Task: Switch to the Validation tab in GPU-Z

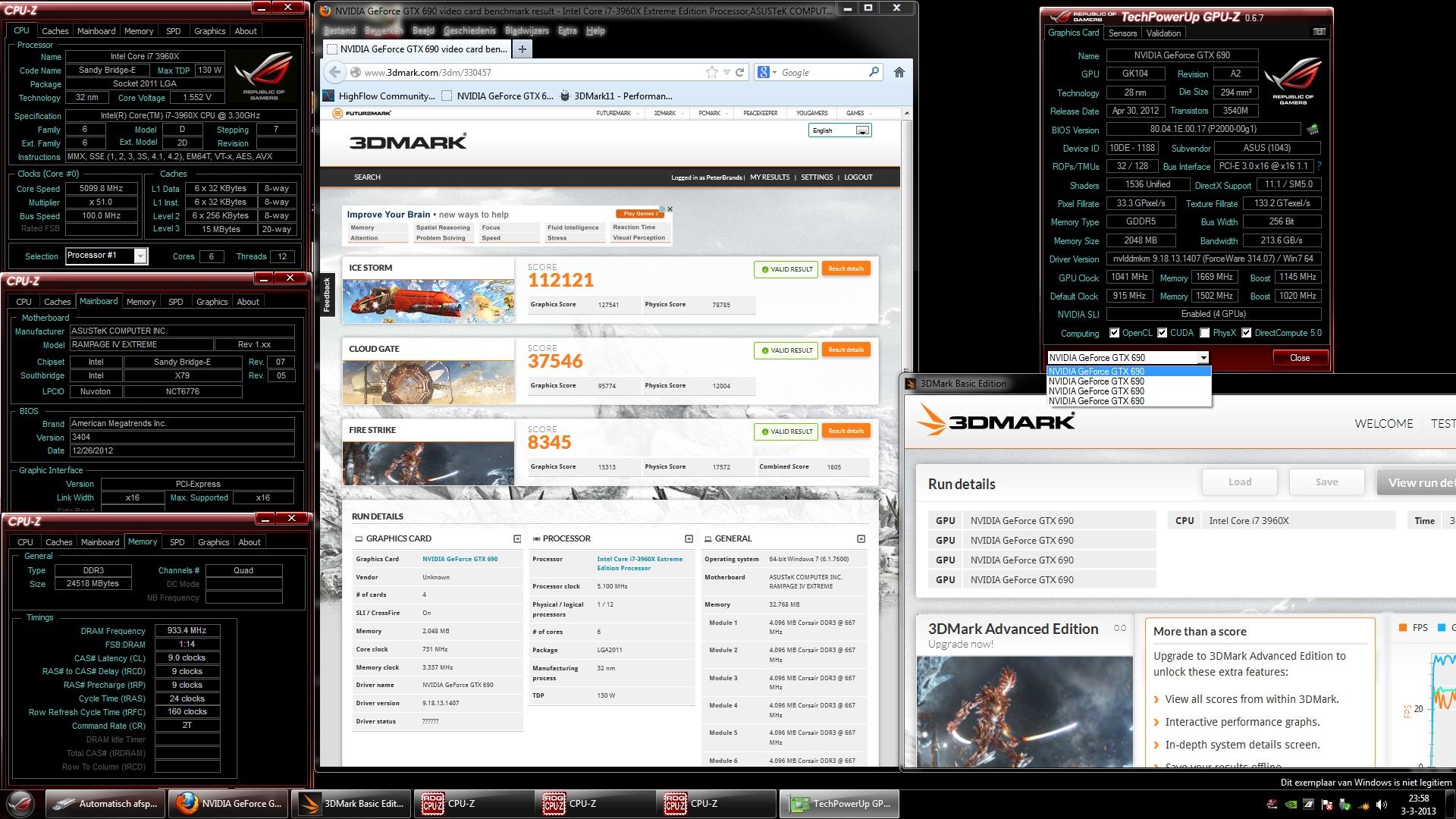Action: point(1163,33)
